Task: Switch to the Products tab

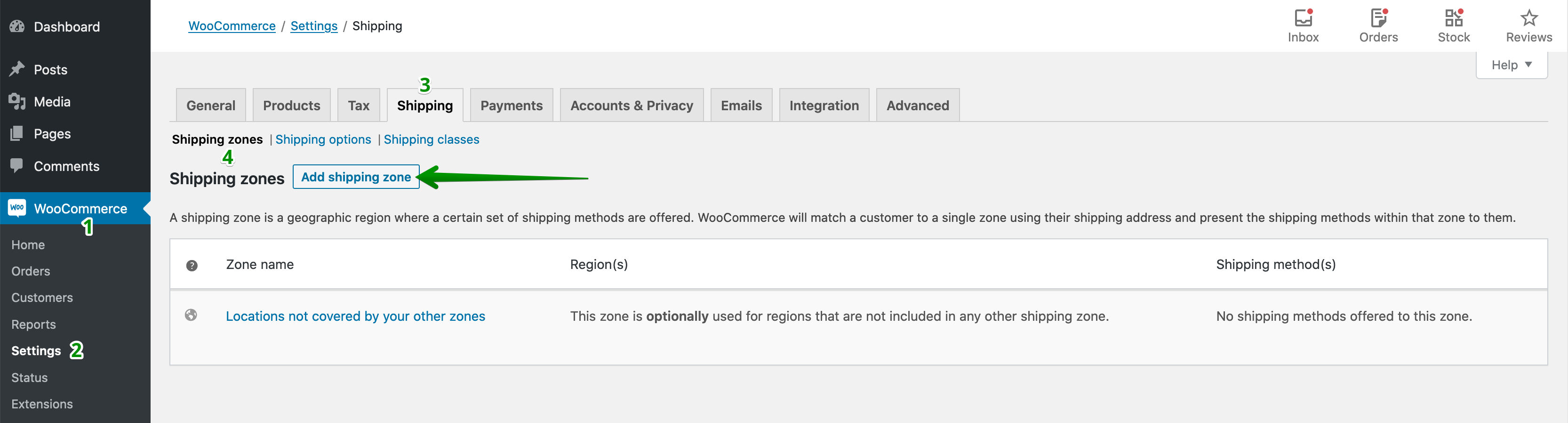Action: coord(292,105)
